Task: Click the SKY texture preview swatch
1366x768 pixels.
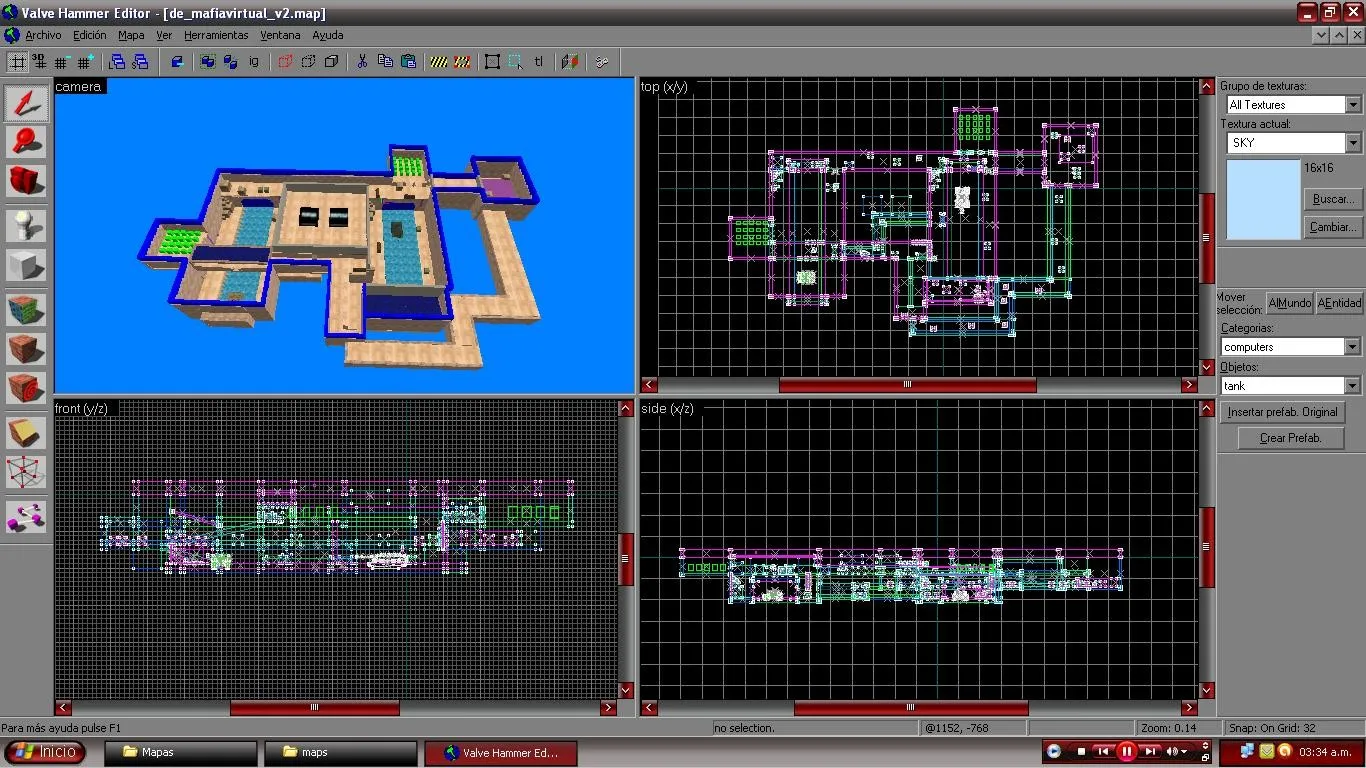Action: [1262, 199]
